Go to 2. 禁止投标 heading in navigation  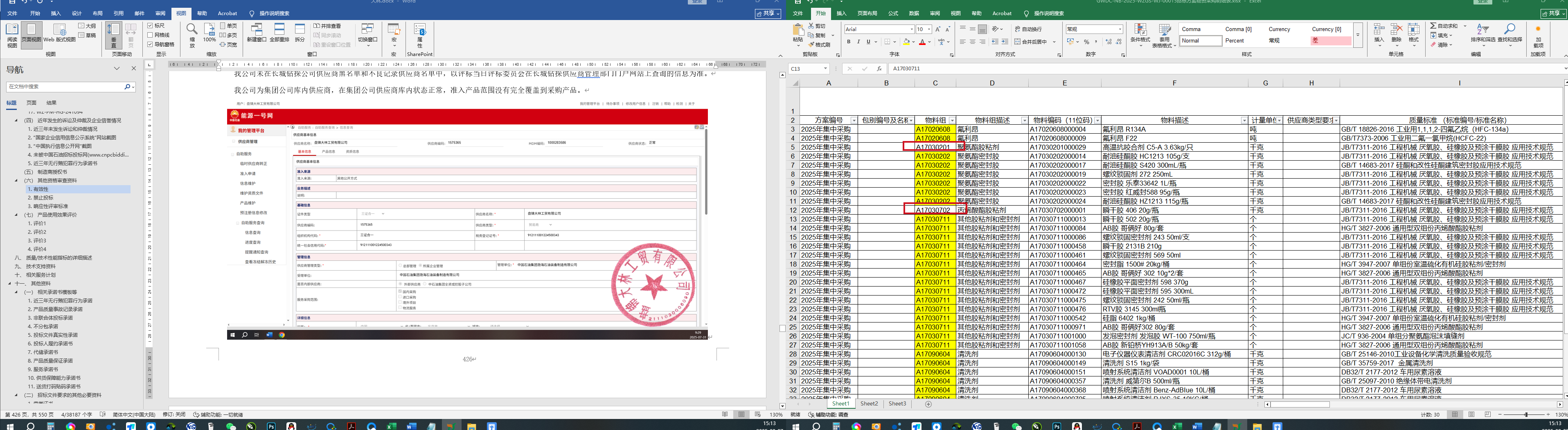coord(43,198)
